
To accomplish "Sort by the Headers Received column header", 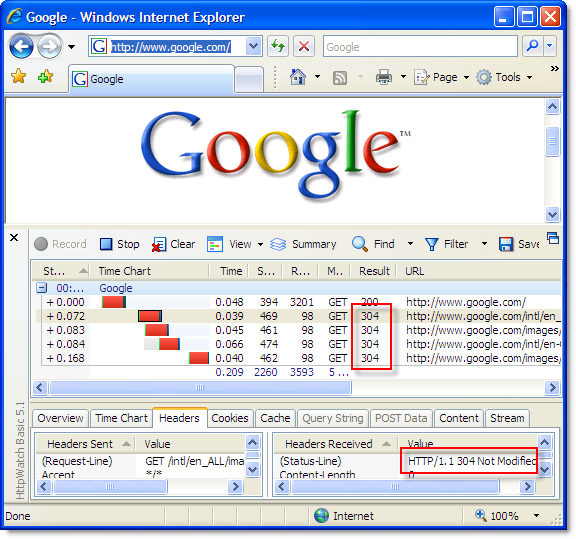I will point(335,444).
